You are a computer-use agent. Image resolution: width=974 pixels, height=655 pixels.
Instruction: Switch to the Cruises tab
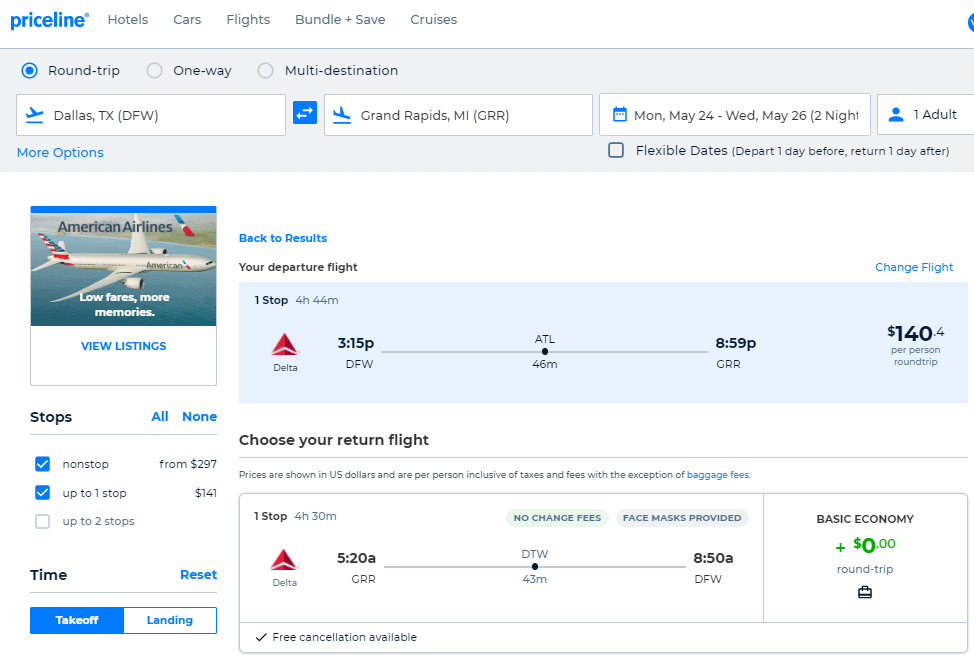[433, 19]
